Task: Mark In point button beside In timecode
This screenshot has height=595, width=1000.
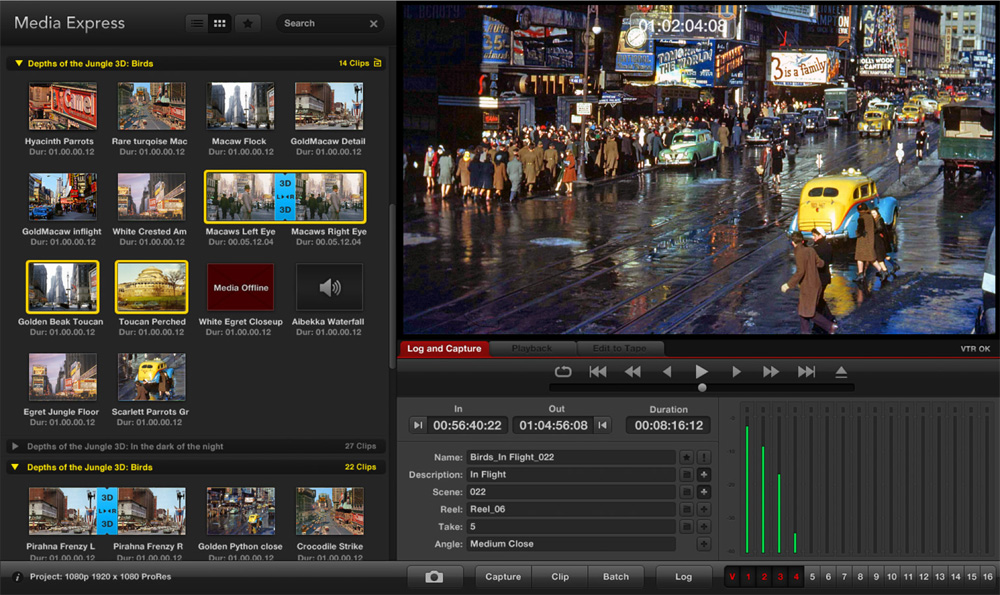Action: 418,426
